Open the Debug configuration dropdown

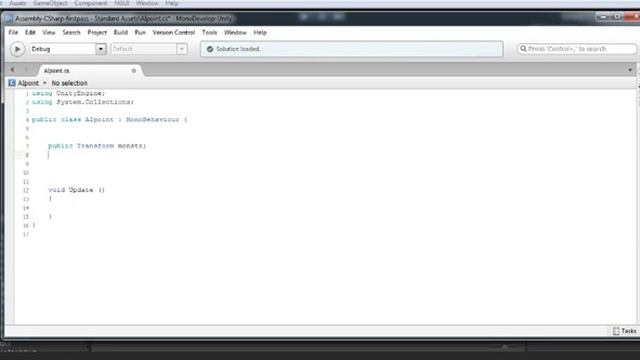click(x=68, y=49)
